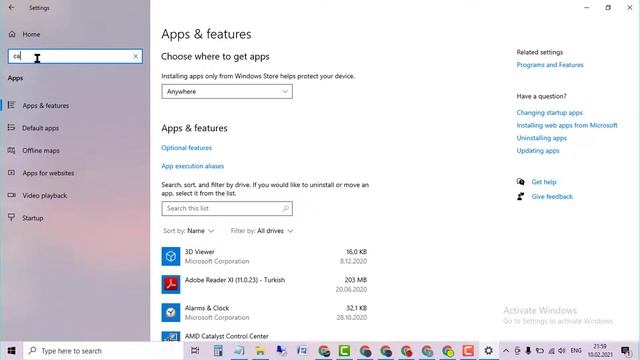Open Installing web apps from Microsoft link
The image size is (640, 360).
click(567, 125)
